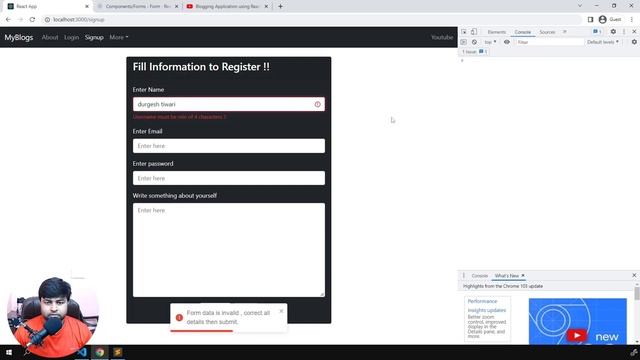Switch to the Sources tab

point(547,32)
